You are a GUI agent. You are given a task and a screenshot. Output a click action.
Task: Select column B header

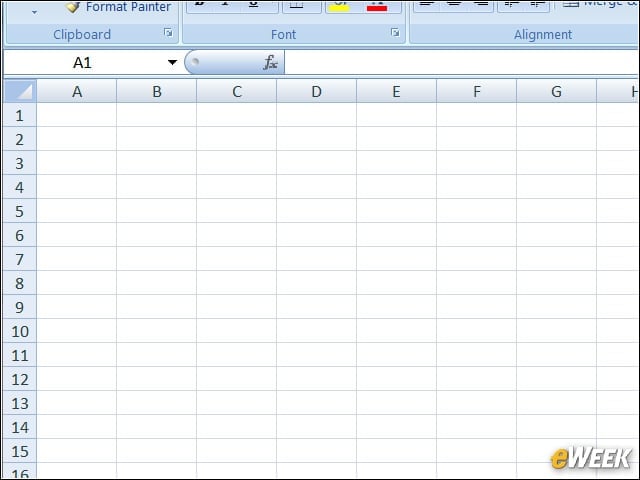157,91
